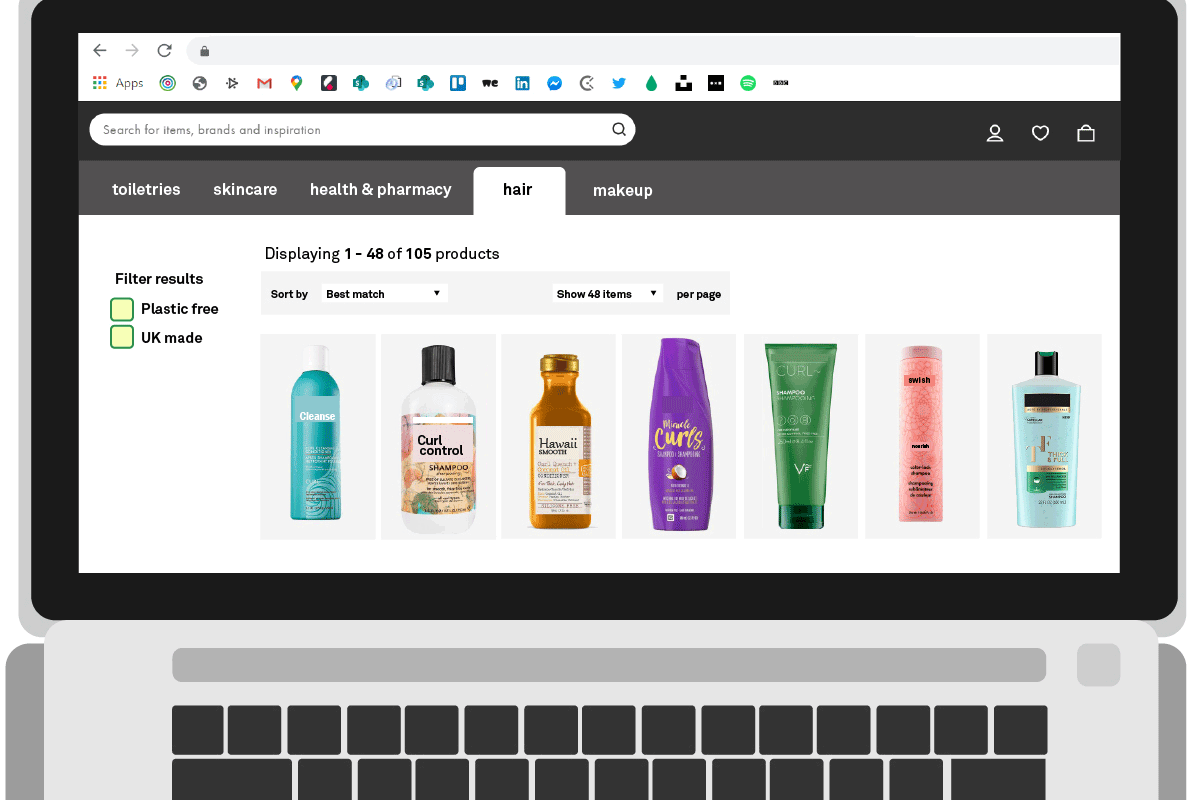
Task: Open the Spotify bookmark
Action: 748,84
